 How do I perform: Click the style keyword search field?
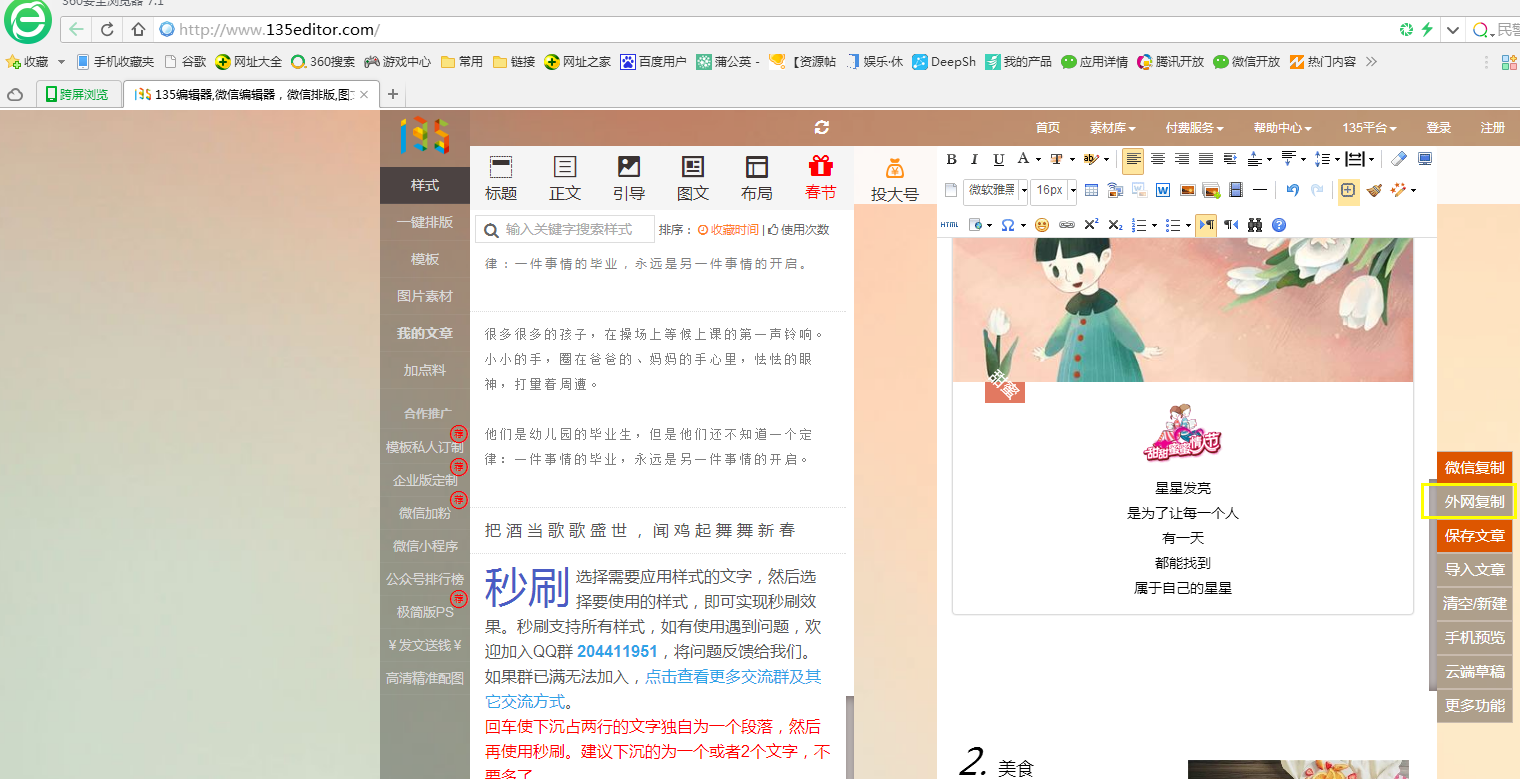tap(565, 229)
